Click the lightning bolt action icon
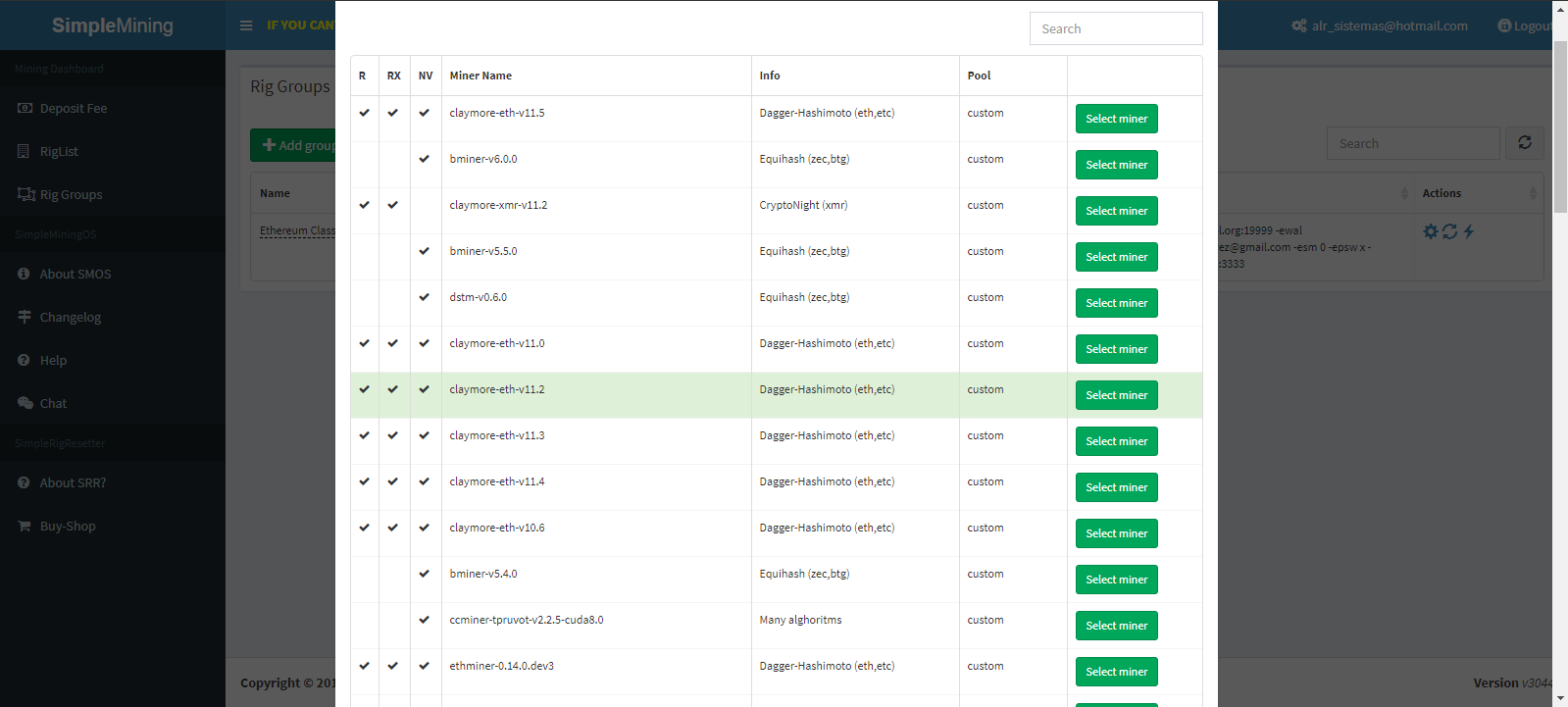 (x=1468, y=231)
